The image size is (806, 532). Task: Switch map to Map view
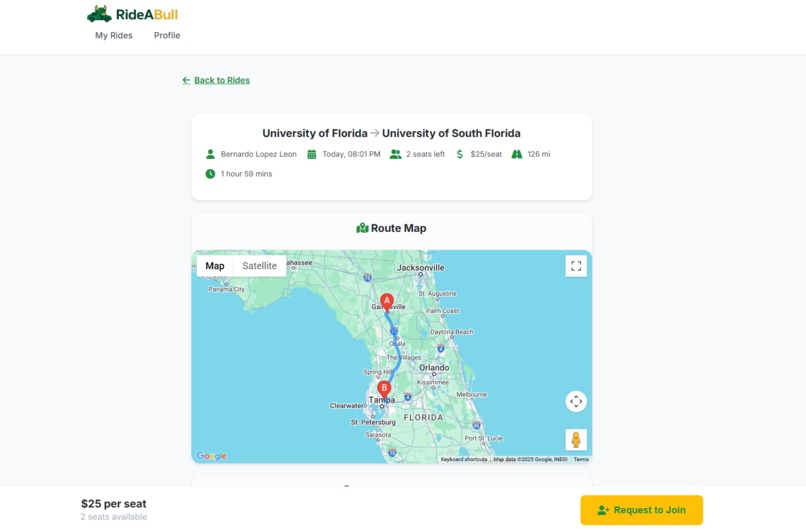(x=215, y=266)
